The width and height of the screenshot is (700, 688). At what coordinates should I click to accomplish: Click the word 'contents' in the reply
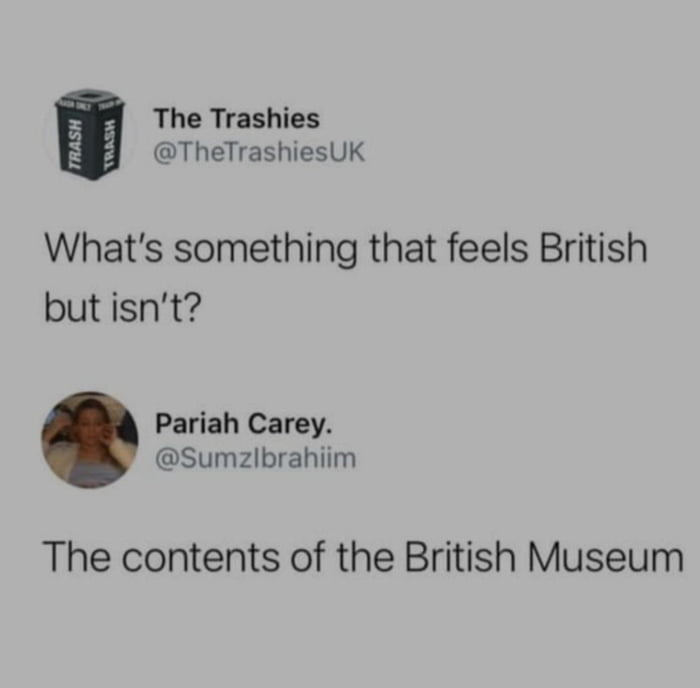200,558
